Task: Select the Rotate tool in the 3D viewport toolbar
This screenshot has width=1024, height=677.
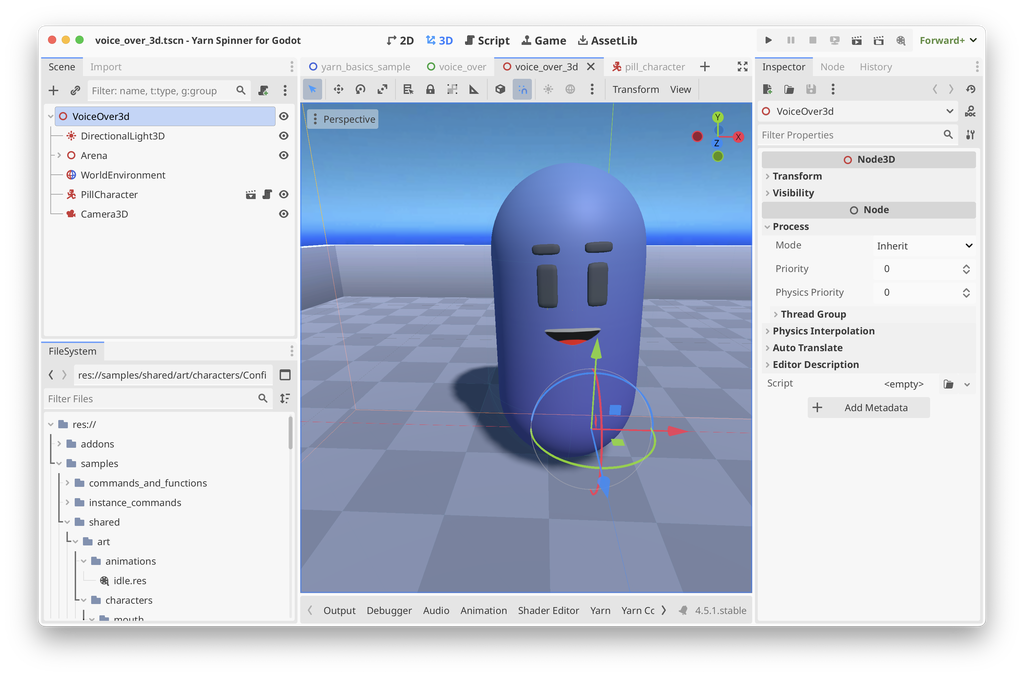Action: point(359,89)
